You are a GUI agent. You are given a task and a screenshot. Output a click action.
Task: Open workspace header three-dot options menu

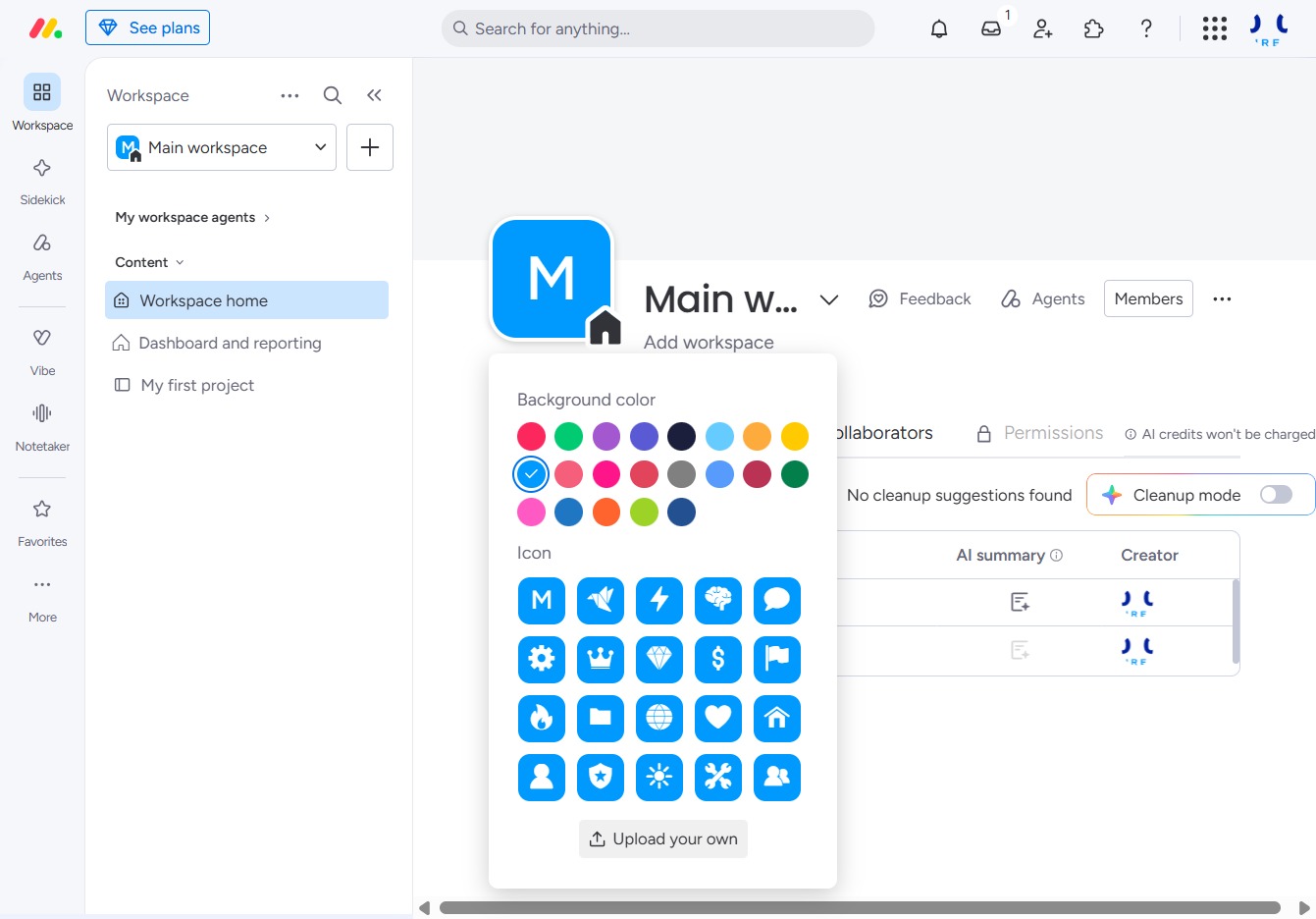click(1222, 299)
